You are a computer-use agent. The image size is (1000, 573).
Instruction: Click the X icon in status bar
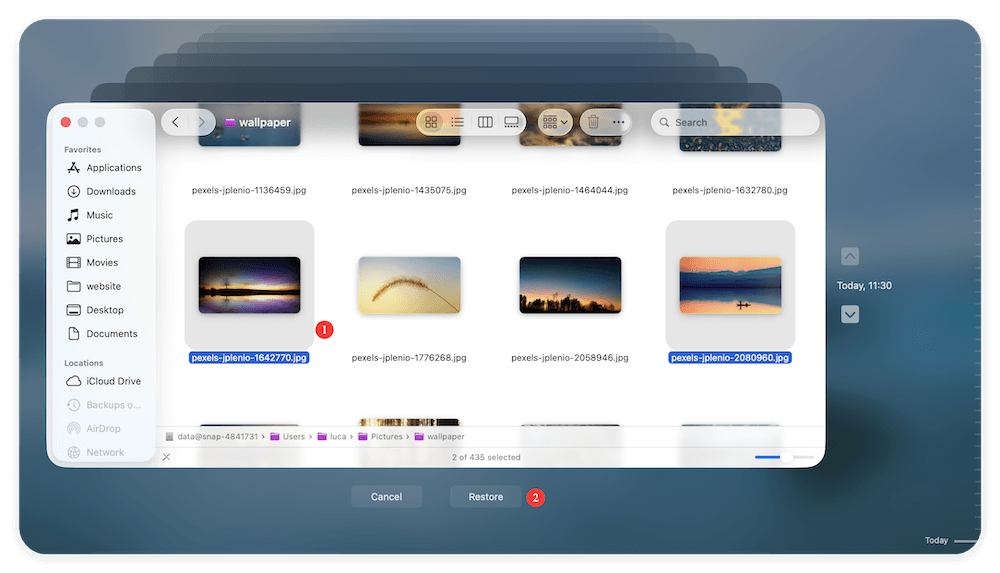166,457
